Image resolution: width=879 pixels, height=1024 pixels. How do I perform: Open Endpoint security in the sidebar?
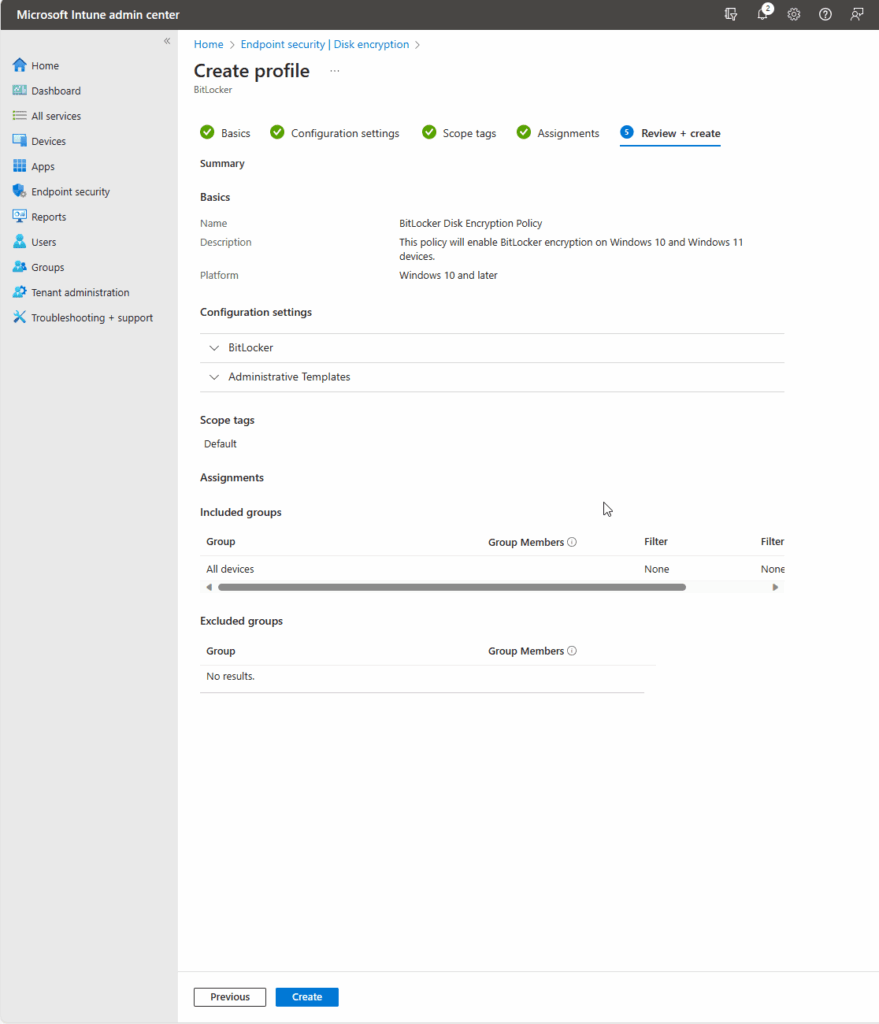(x=65, y=191)
